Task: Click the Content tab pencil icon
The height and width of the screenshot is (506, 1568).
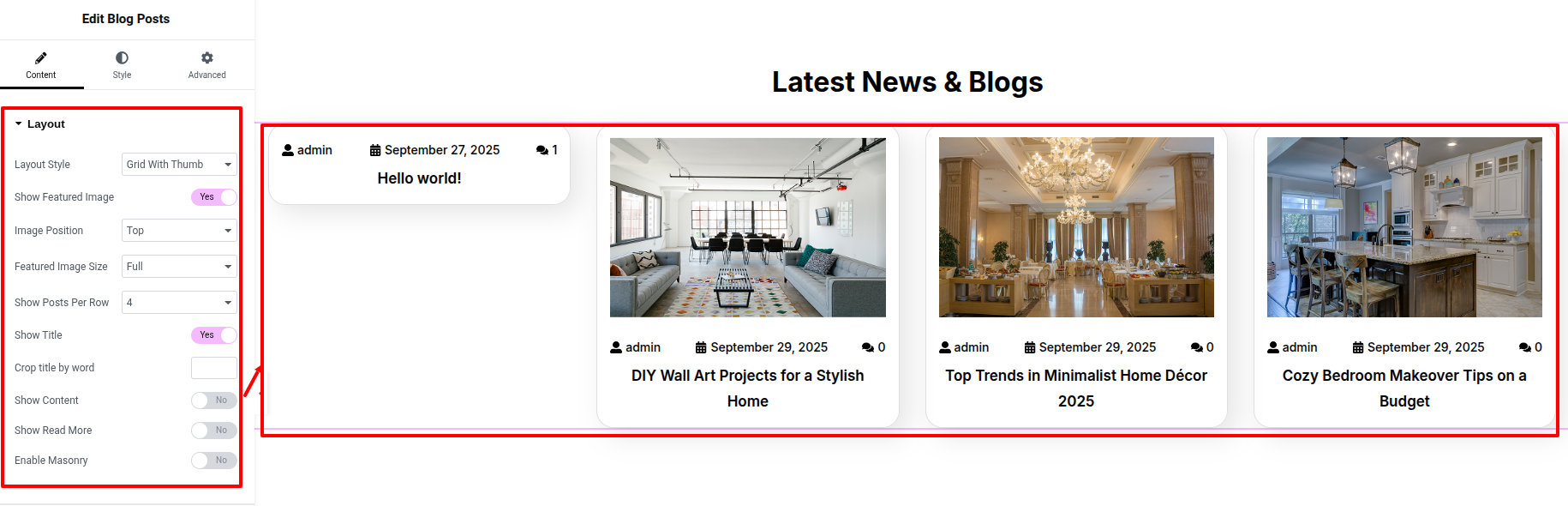Action: (40, 57)
